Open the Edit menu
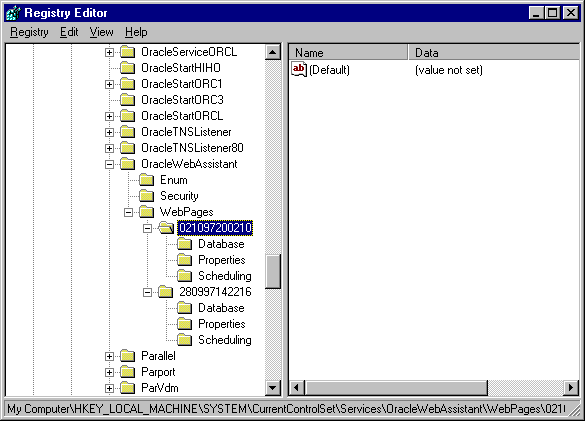Viewport: 585px width, 421px height. pyautogui.click(x=69, y=32)
